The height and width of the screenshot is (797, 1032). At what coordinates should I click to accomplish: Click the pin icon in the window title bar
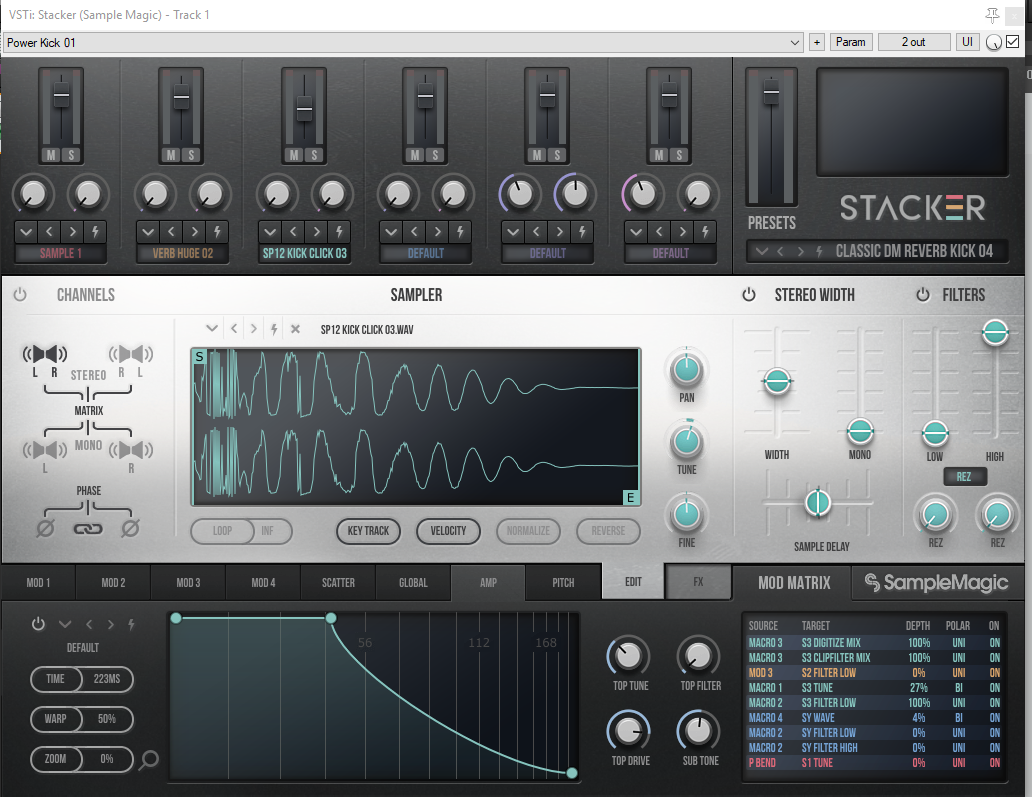992,15
